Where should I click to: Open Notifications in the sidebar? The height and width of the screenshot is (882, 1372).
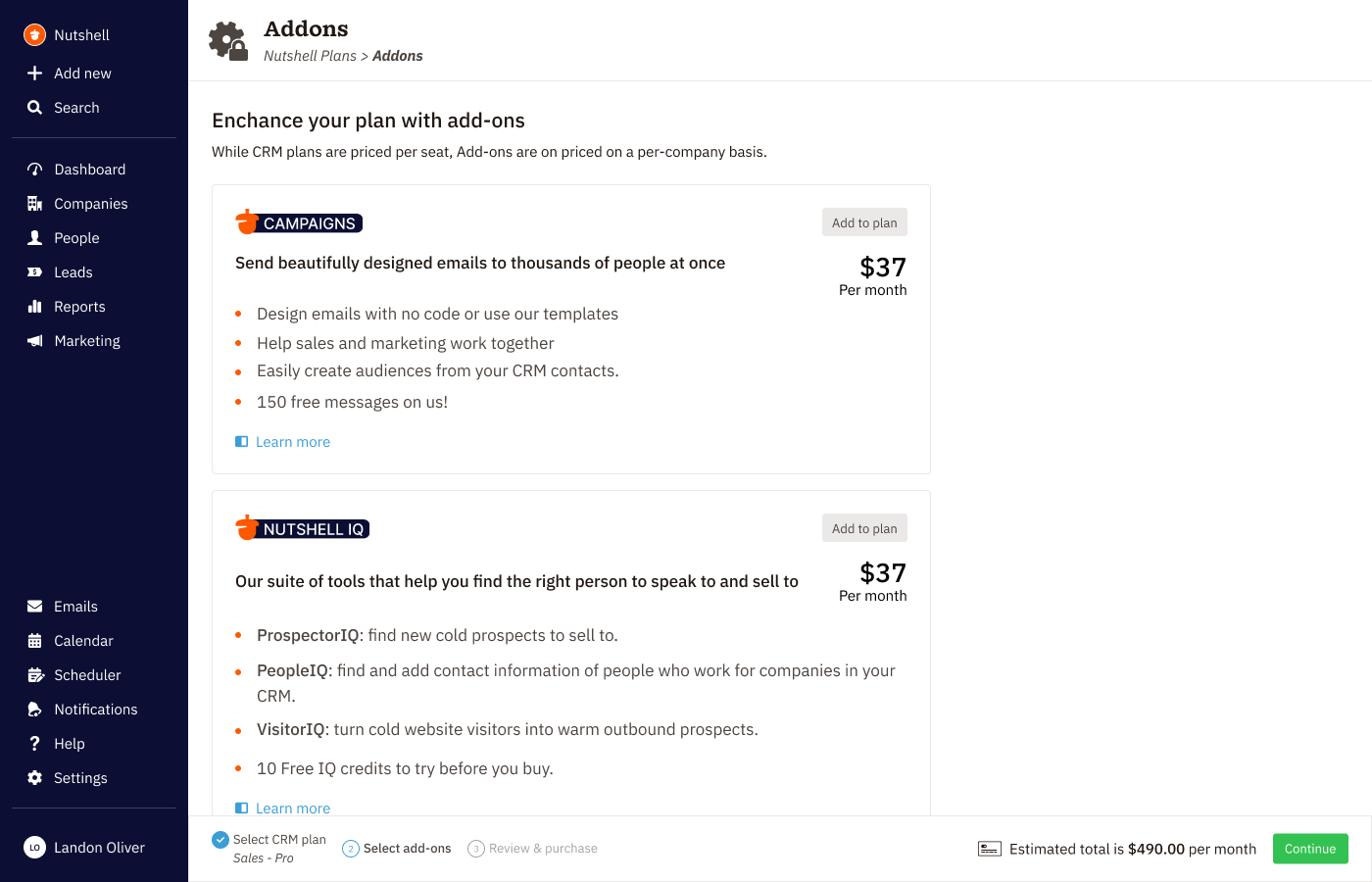pyautogui.click(x=94, y=710)
